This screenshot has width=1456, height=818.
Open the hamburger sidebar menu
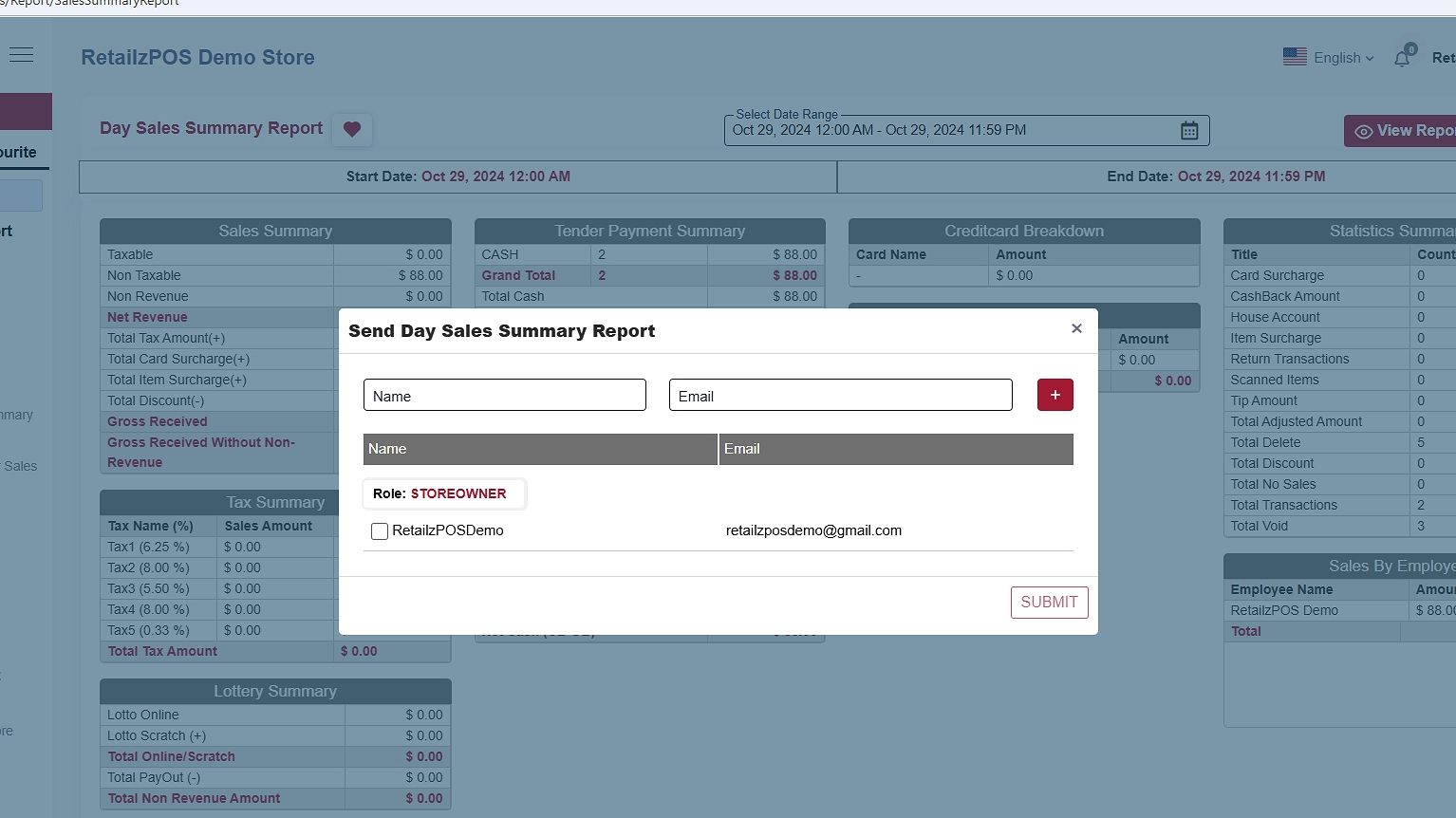(21, 55)
